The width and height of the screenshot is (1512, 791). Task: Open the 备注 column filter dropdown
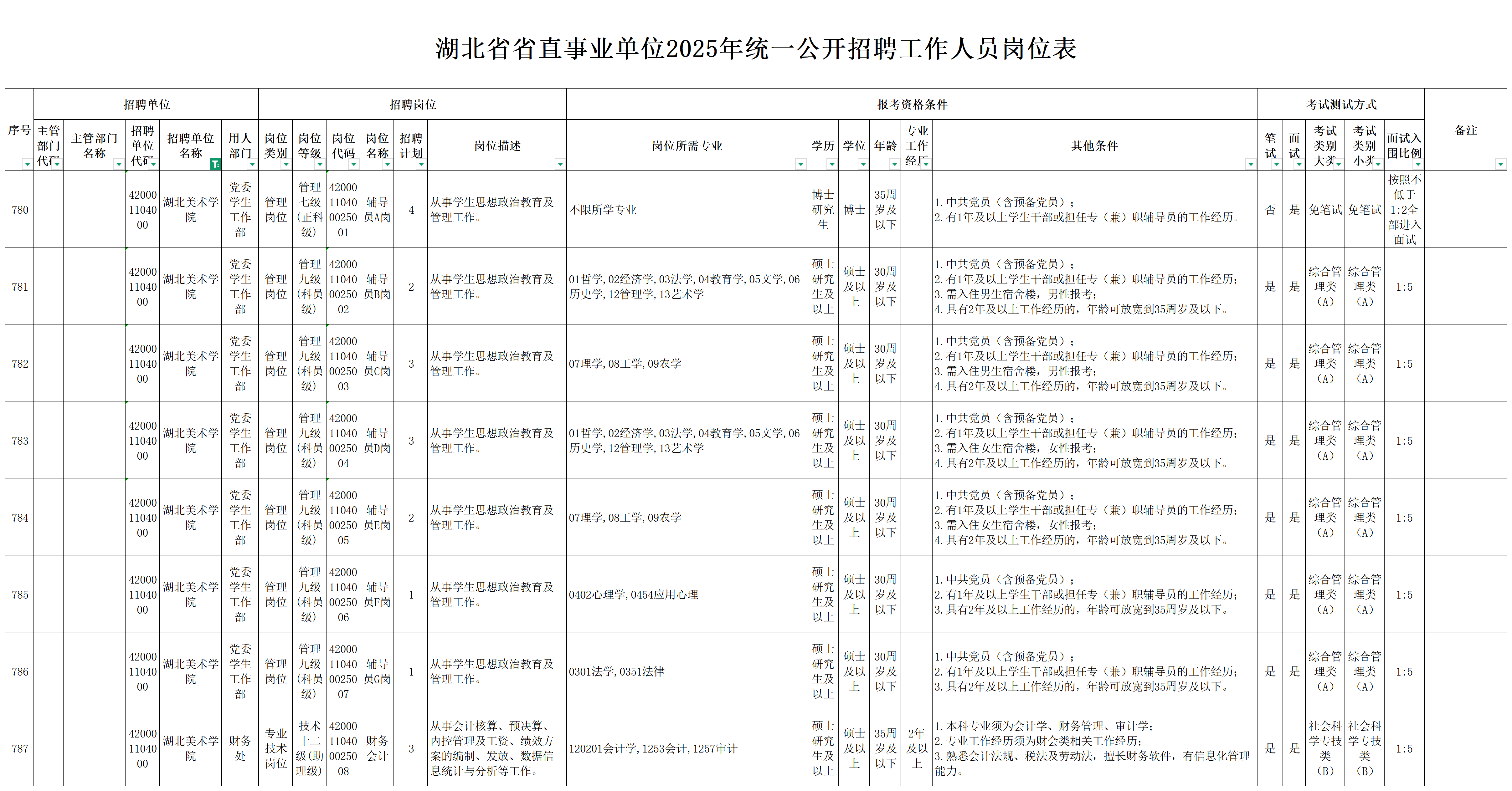point(1500,164)
